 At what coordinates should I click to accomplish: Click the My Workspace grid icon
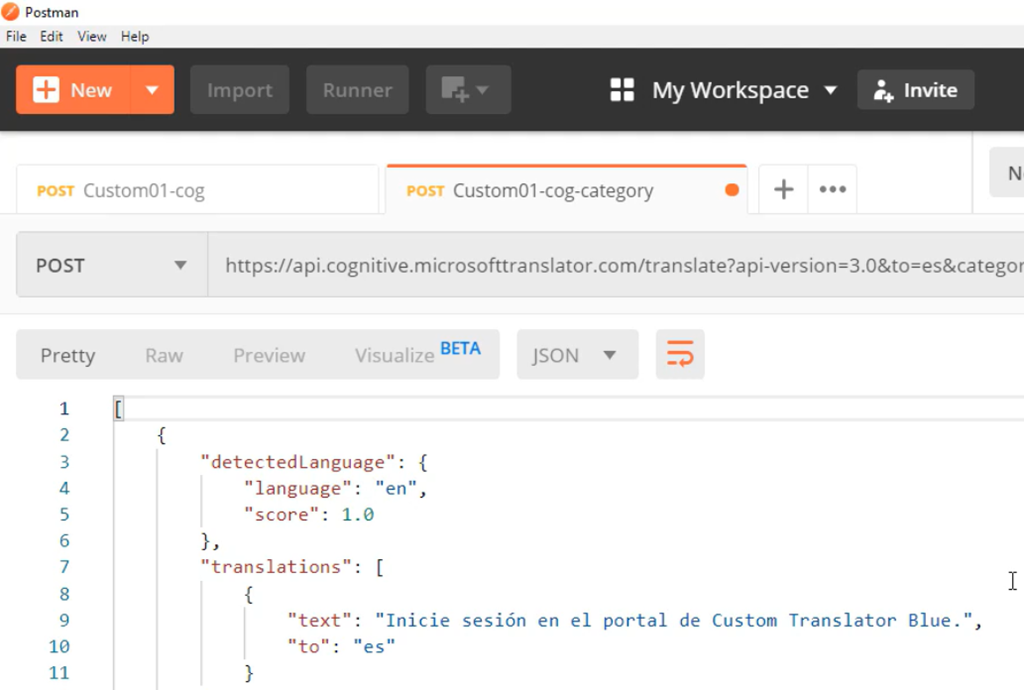coord(622,90)
